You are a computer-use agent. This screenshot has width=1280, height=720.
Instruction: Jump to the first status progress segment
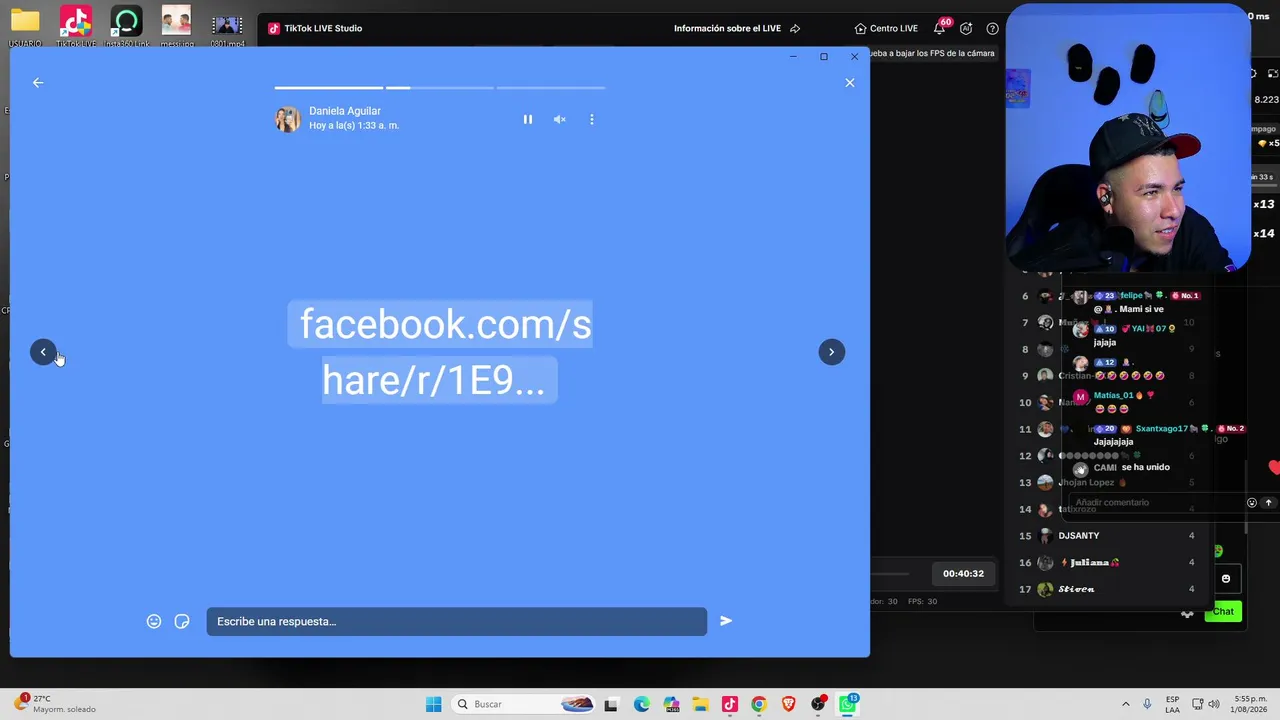329,88
